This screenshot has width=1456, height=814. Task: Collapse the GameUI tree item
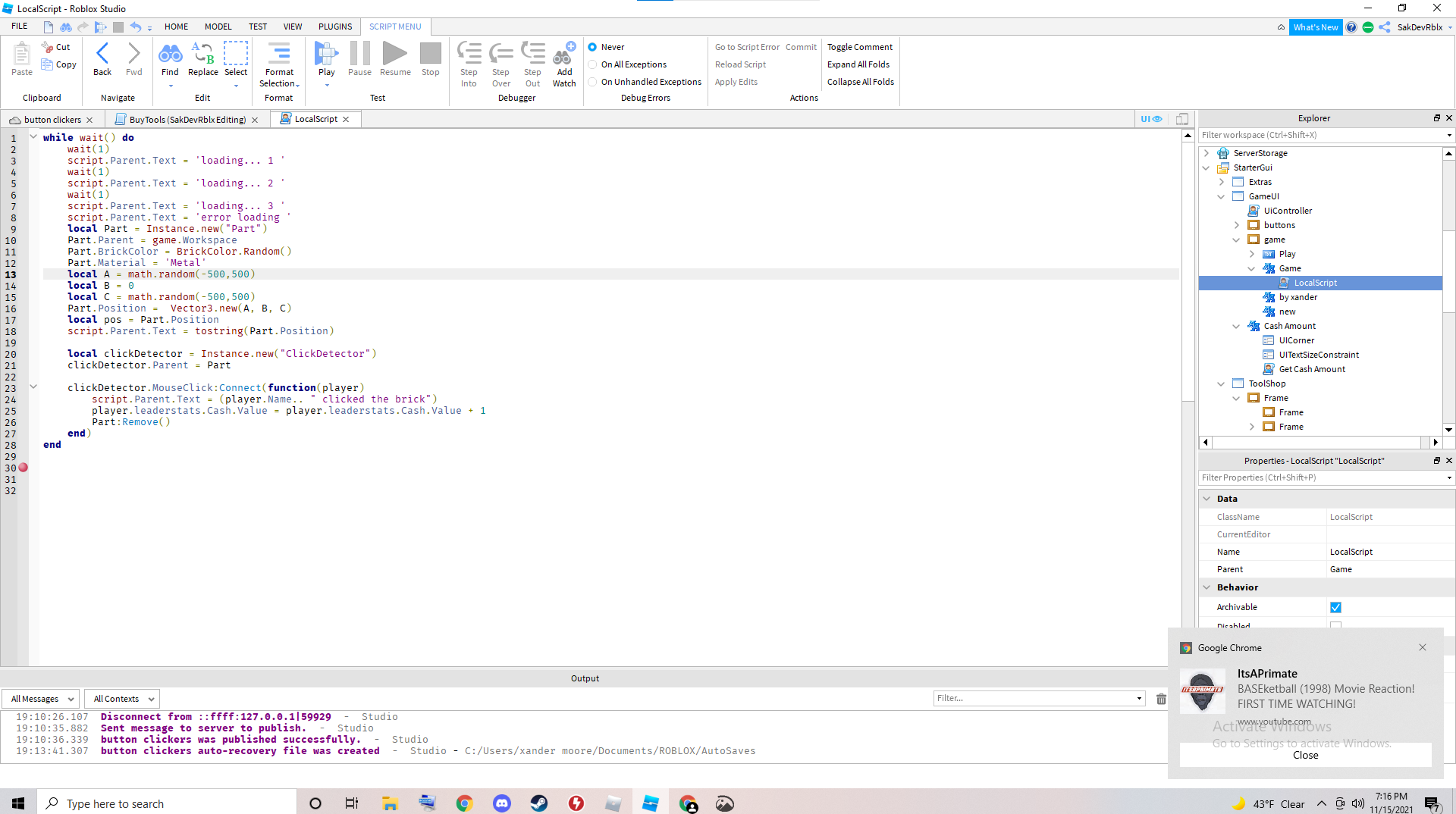(1221, 196)
